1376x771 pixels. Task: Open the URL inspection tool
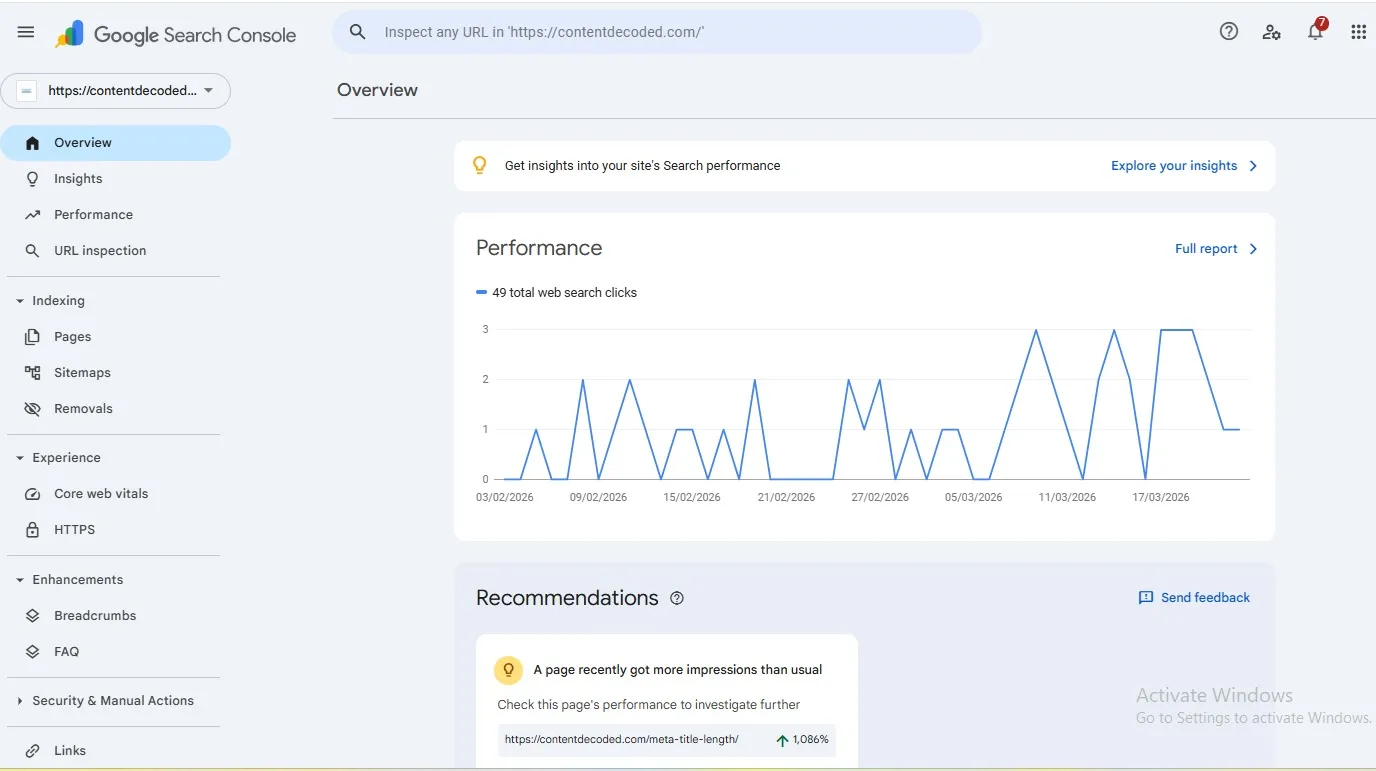[x=100, y=250]
